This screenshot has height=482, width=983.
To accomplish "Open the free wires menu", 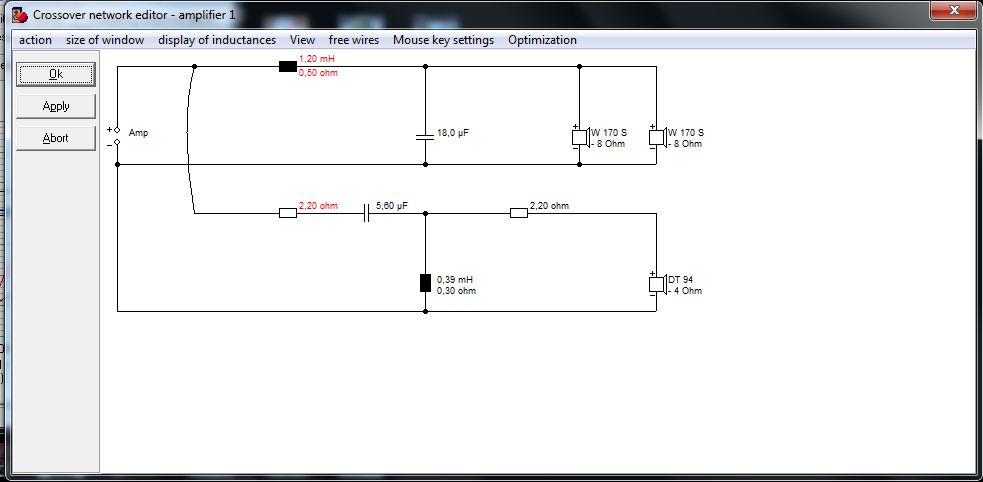I will click(354, 40).
